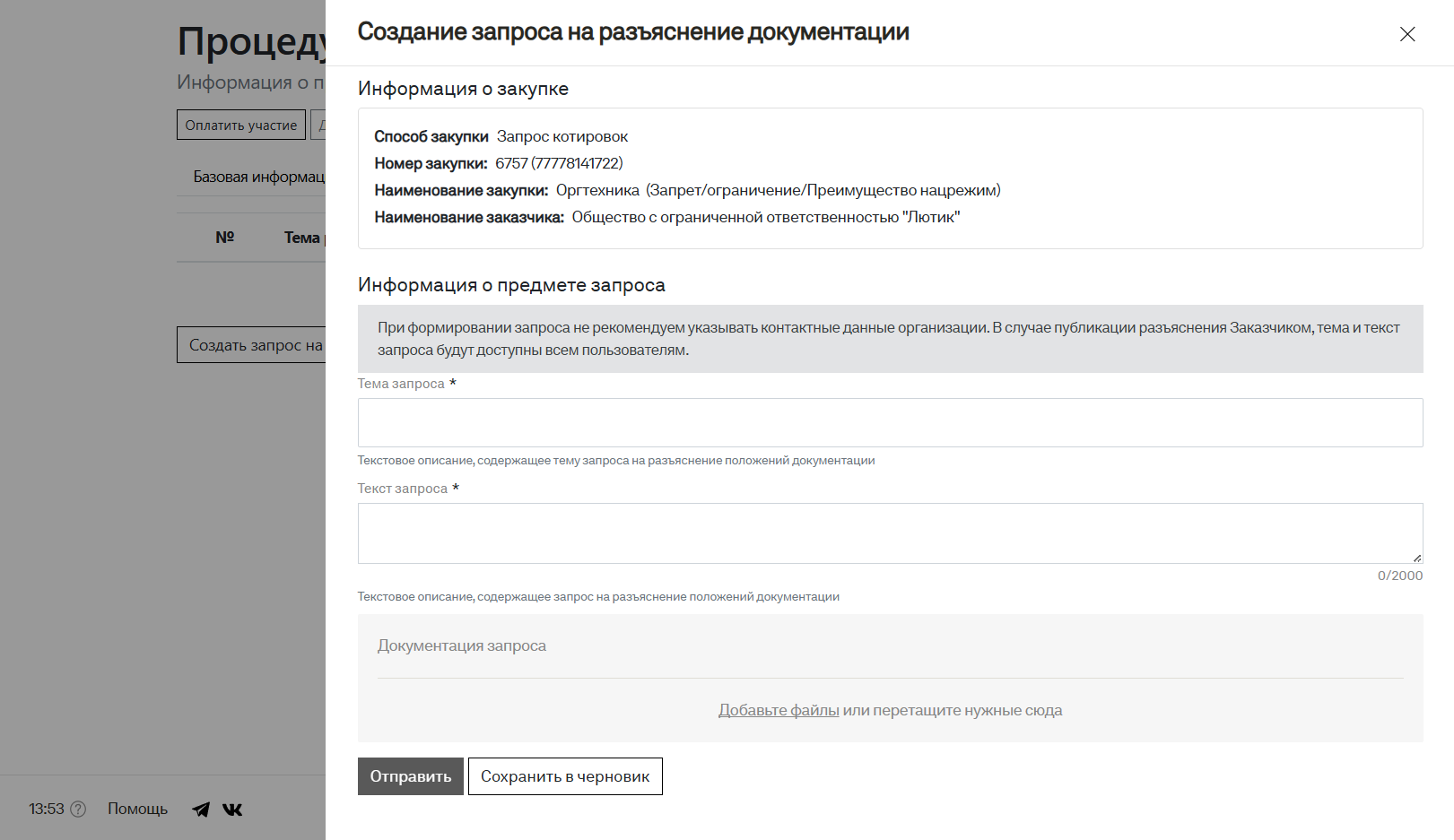The image size is (1454, 840).
Task: Grab the text area resize handle
Action: click(x=1416, y=558)
